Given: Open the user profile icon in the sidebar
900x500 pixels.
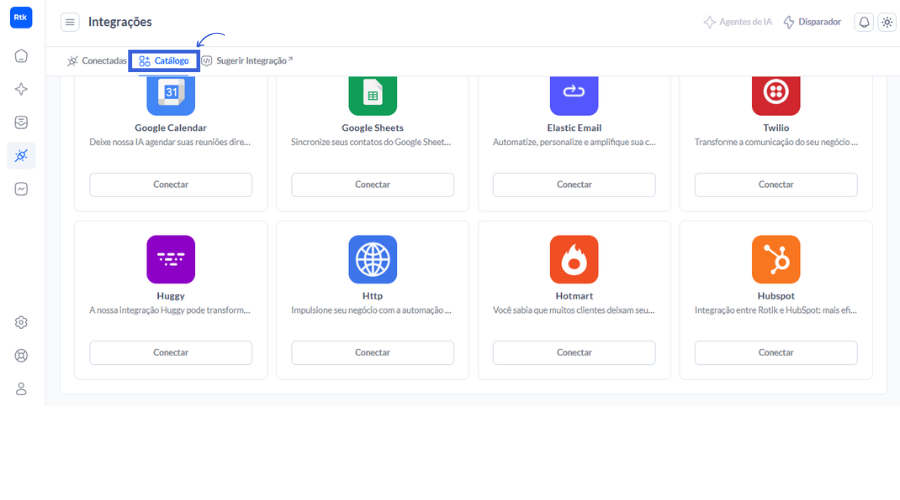Looking at the screenshot, I should tap(21, 389).
